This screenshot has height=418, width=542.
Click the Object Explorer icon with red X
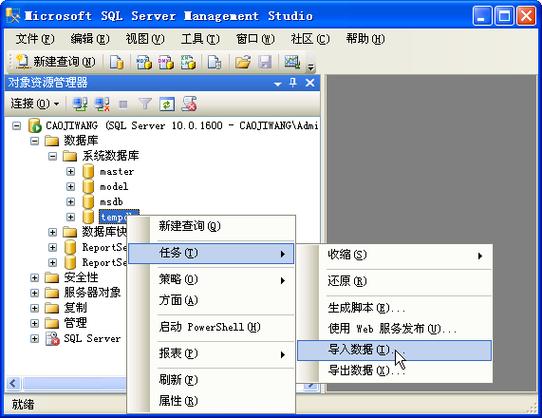pyautogui.click(x=189, y=104)
